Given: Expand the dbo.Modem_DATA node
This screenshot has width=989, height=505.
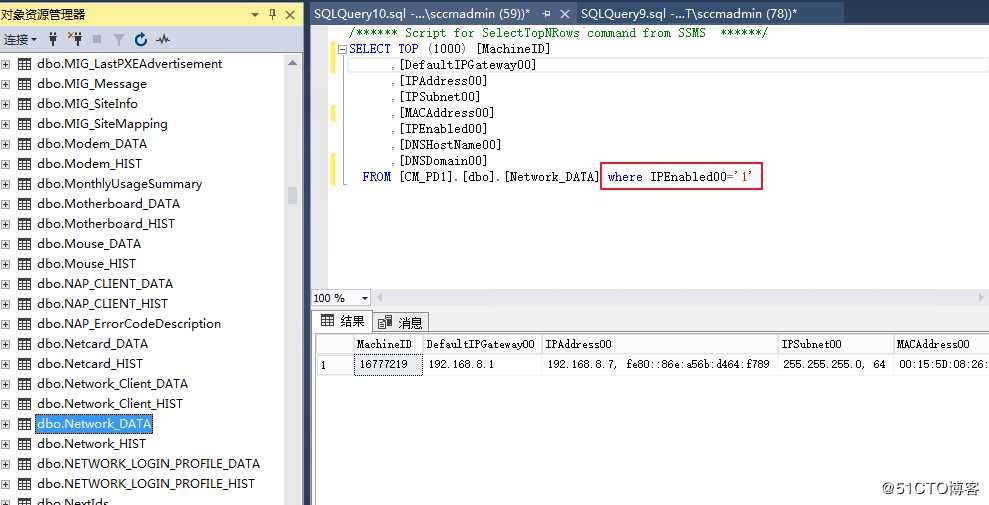Looking at the screenshot, I should (6, 144).
